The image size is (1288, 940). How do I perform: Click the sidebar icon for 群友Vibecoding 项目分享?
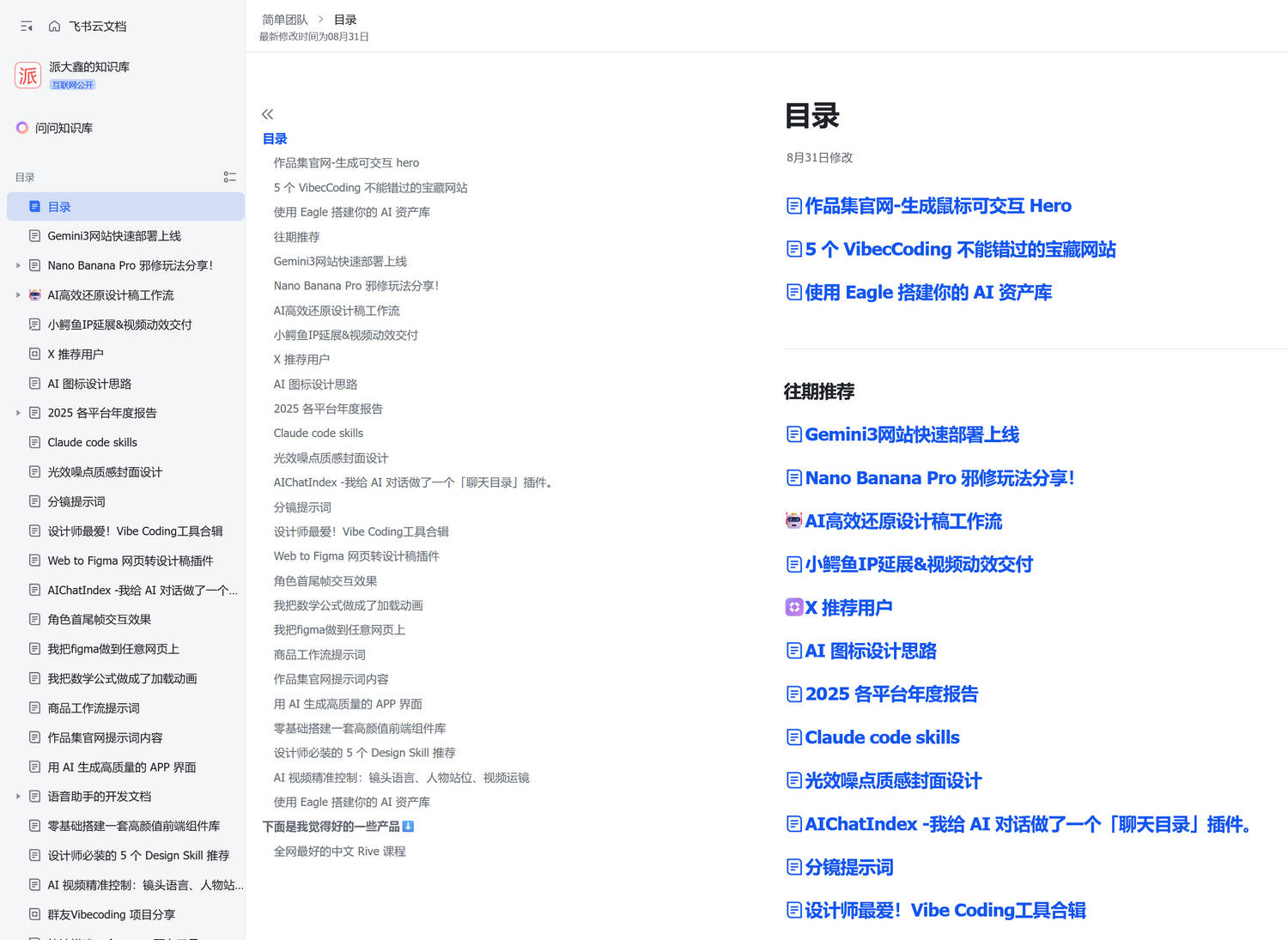pos(35,914)
